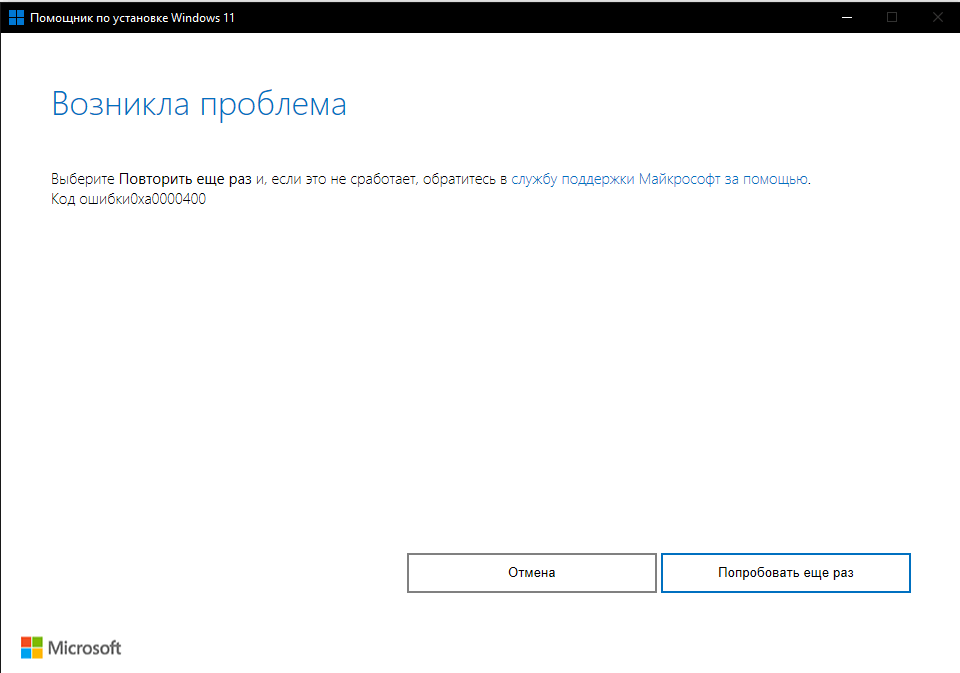Click the Отмена button

(531, 573)
